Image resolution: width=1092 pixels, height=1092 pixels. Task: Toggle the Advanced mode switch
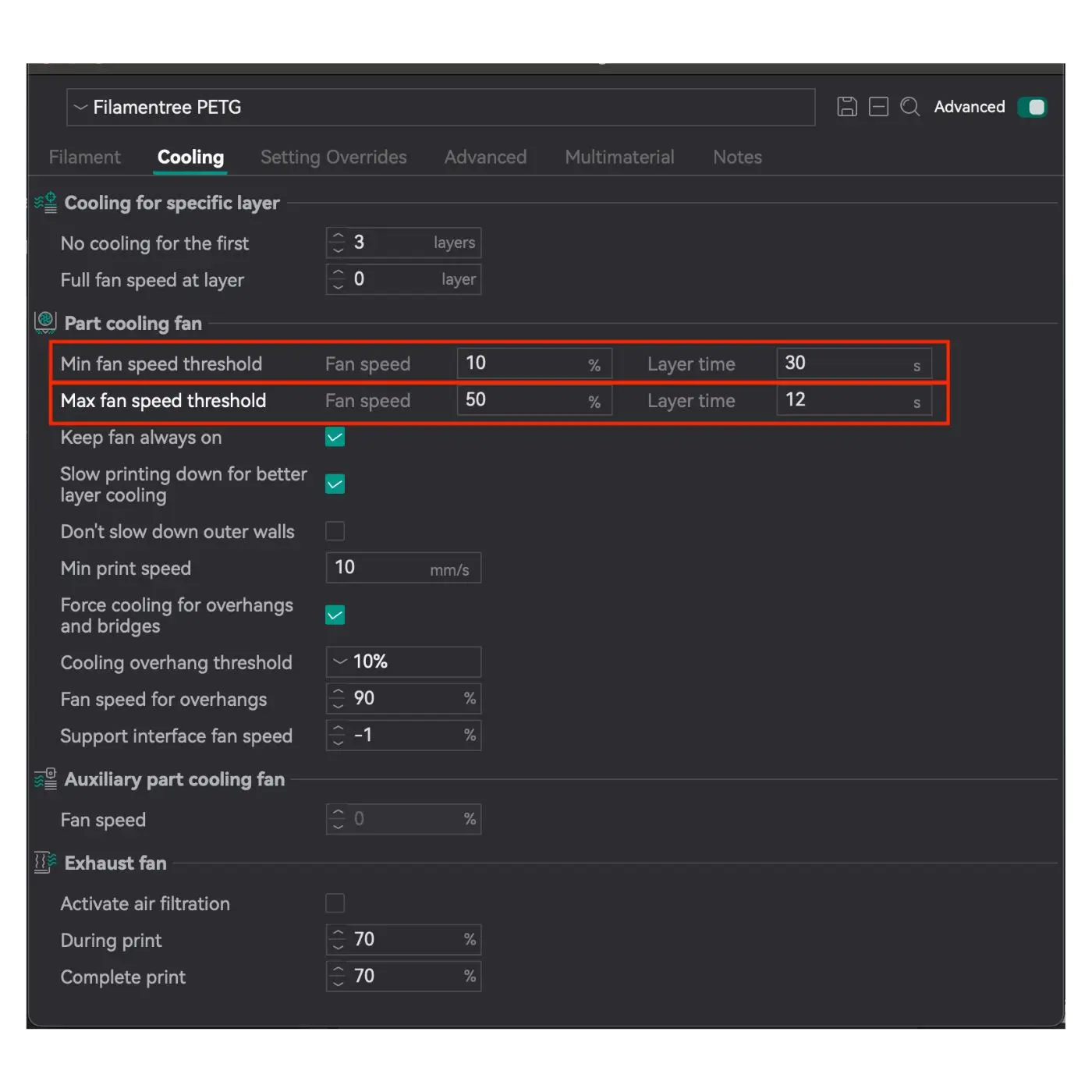pyautogui.click(x=1032, y=107)
